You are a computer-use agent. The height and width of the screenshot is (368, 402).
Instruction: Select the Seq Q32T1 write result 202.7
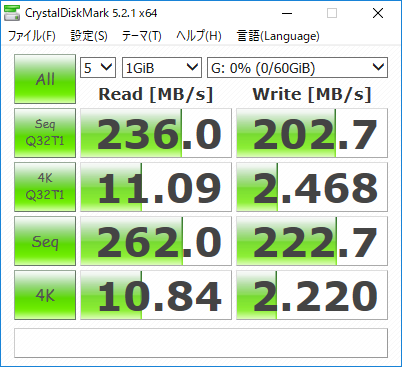click(312, 133)
